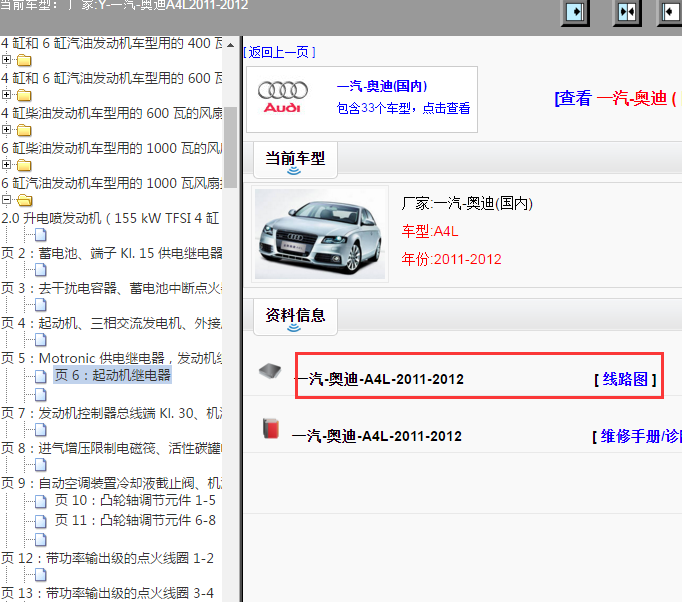Image resolution: width=682 pixels, height=602 pixels.
Task: Open 页 3：去干扰电容器、蓄电池中断点火
Action: [112, 288]
